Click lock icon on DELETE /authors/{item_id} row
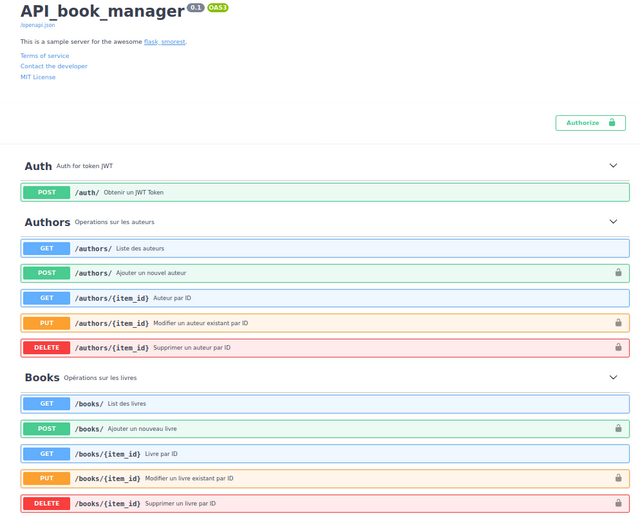Screen dimensions: 640x521 (618, 347)
